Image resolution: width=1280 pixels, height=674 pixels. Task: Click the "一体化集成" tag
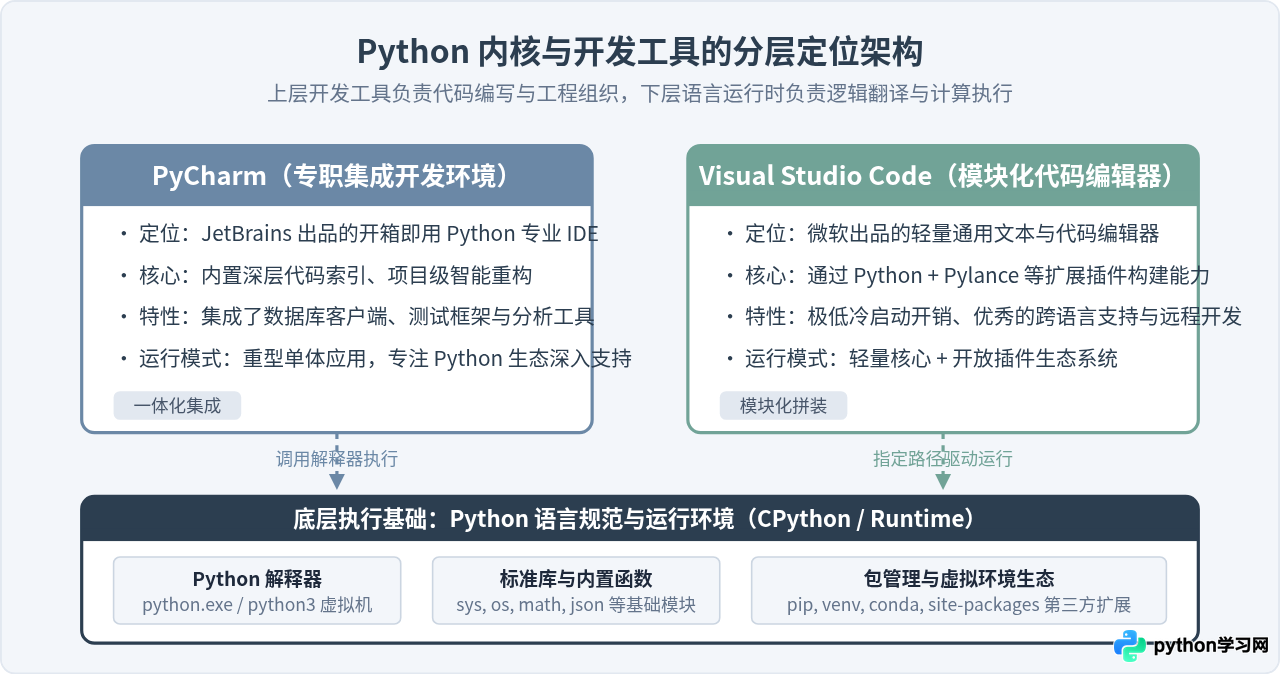(x=177, y=405)
